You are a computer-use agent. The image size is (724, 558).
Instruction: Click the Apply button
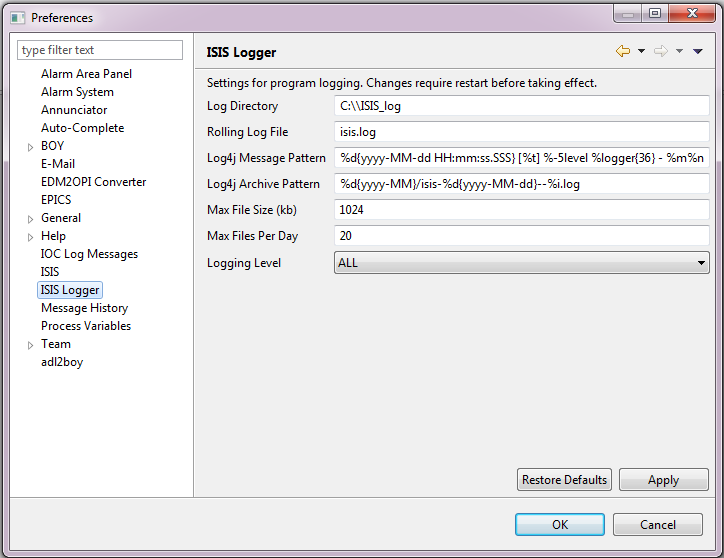pos(663,480)
